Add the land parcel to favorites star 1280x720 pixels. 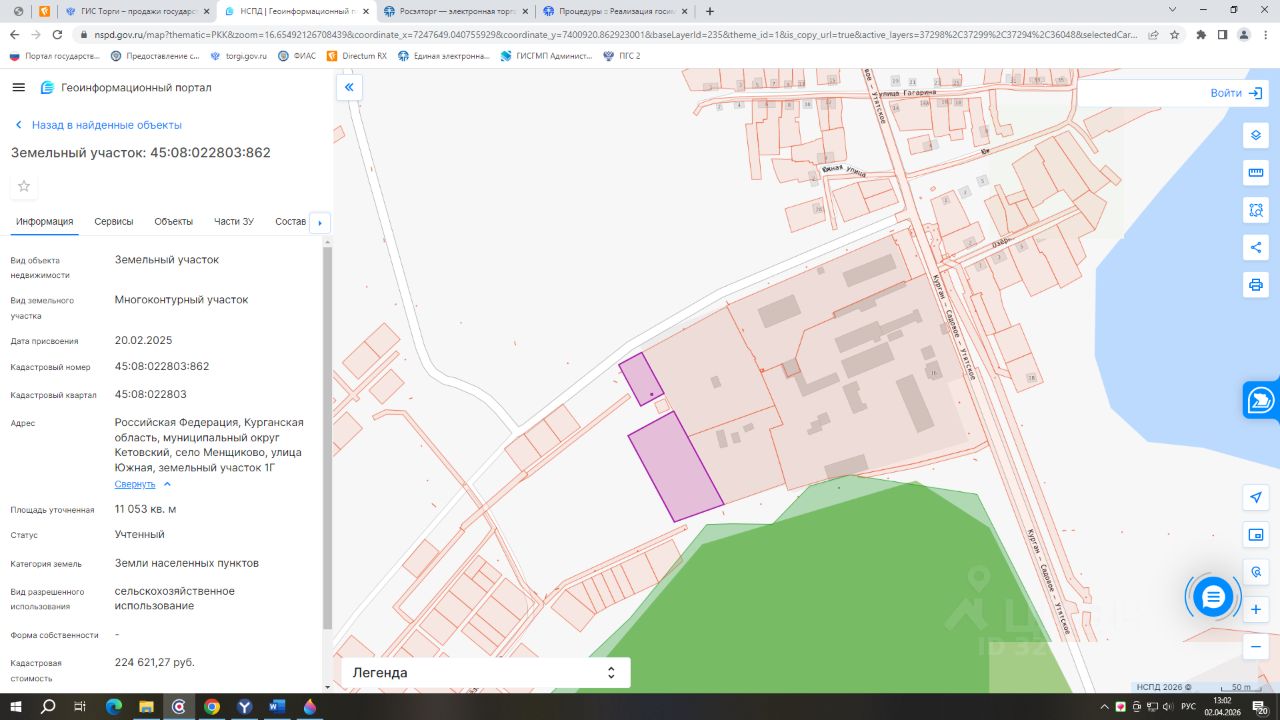pyautogui.click(x=24, y=186)
